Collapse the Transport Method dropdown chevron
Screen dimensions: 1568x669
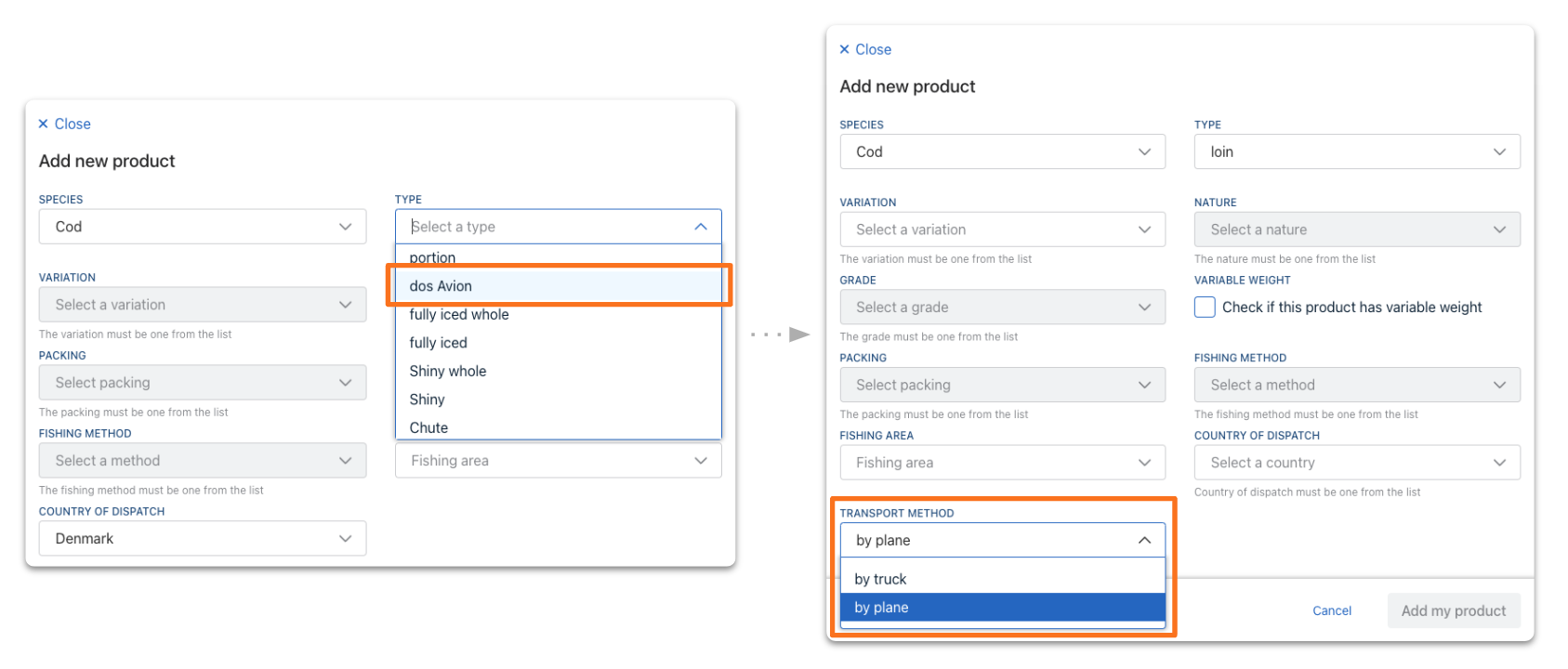pyautogui.click(x=1144, y=541)
